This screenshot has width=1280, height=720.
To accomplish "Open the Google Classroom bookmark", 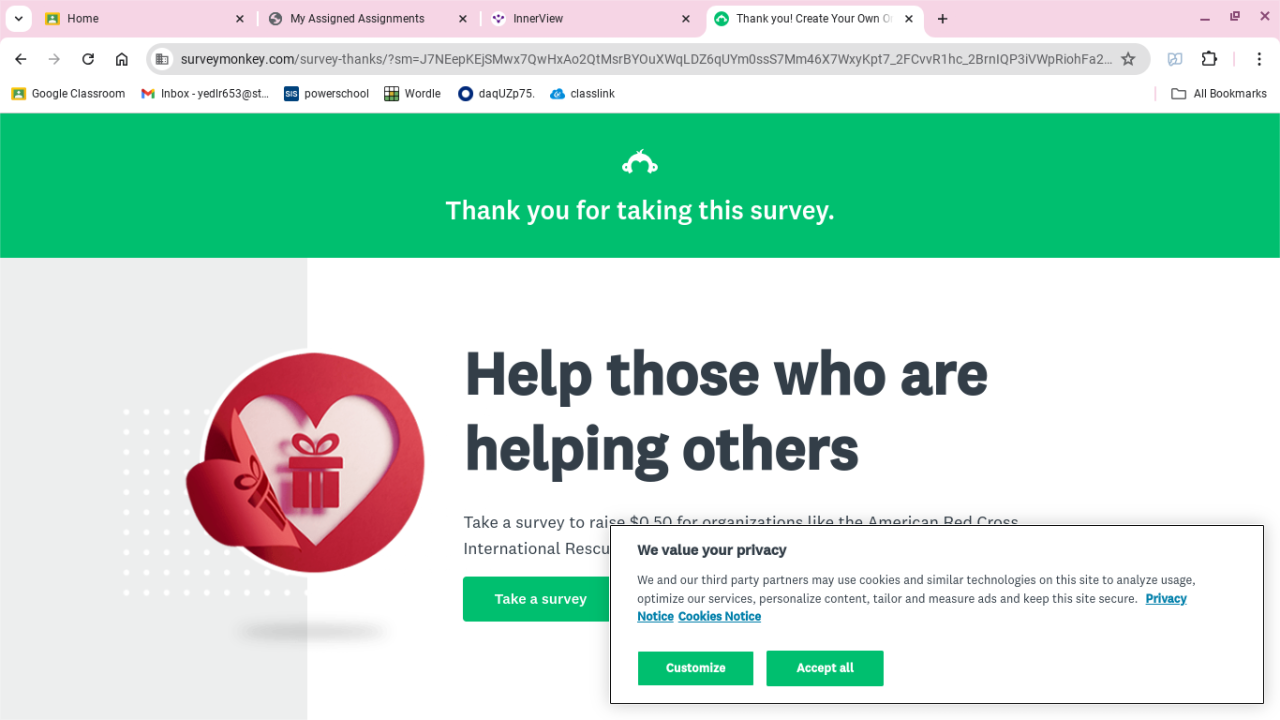I will 68,94.
